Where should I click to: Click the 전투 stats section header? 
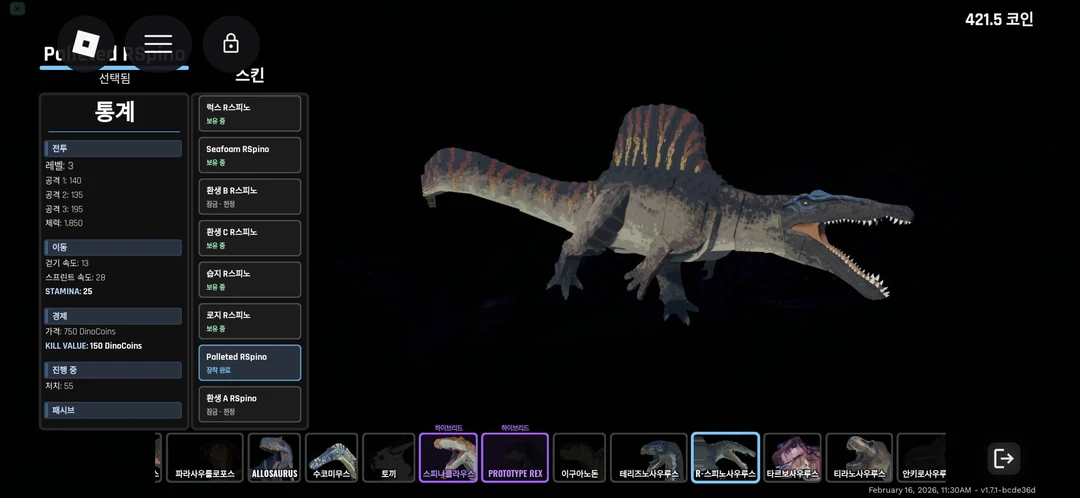(x=113, y=148)
